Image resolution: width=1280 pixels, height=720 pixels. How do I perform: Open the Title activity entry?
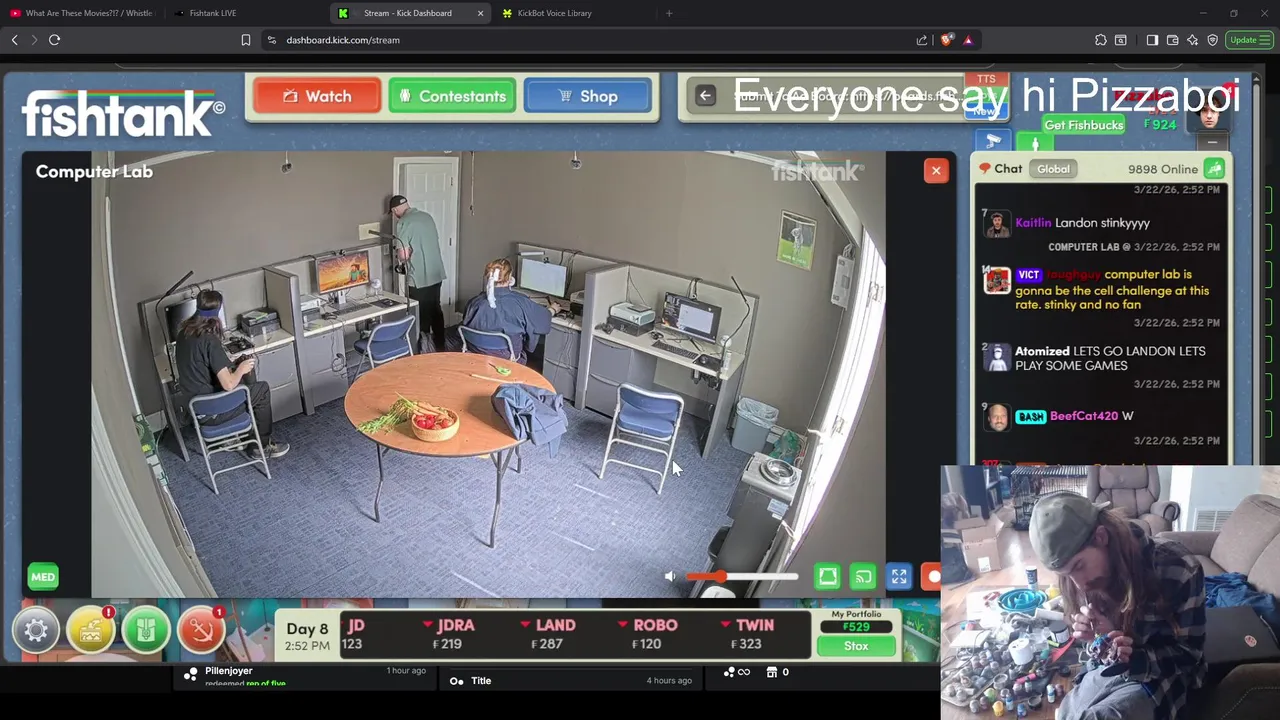pyautogui.click(x=570, y=681)
